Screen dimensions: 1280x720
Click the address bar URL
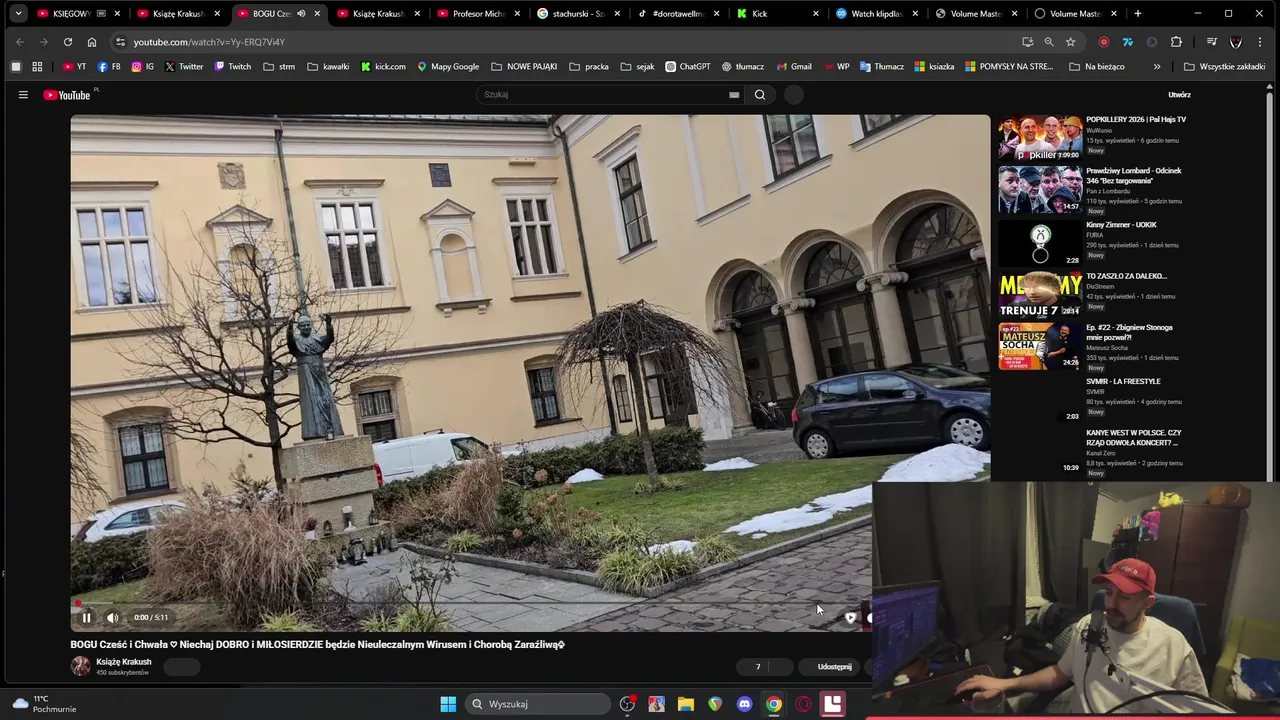209,42
